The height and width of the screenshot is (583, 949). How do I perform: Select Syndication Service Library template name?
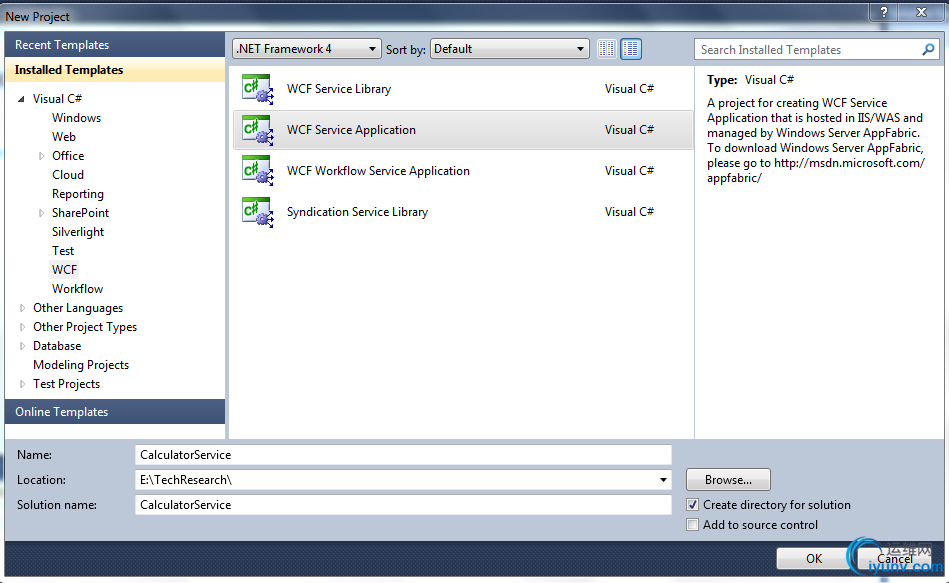357,212
